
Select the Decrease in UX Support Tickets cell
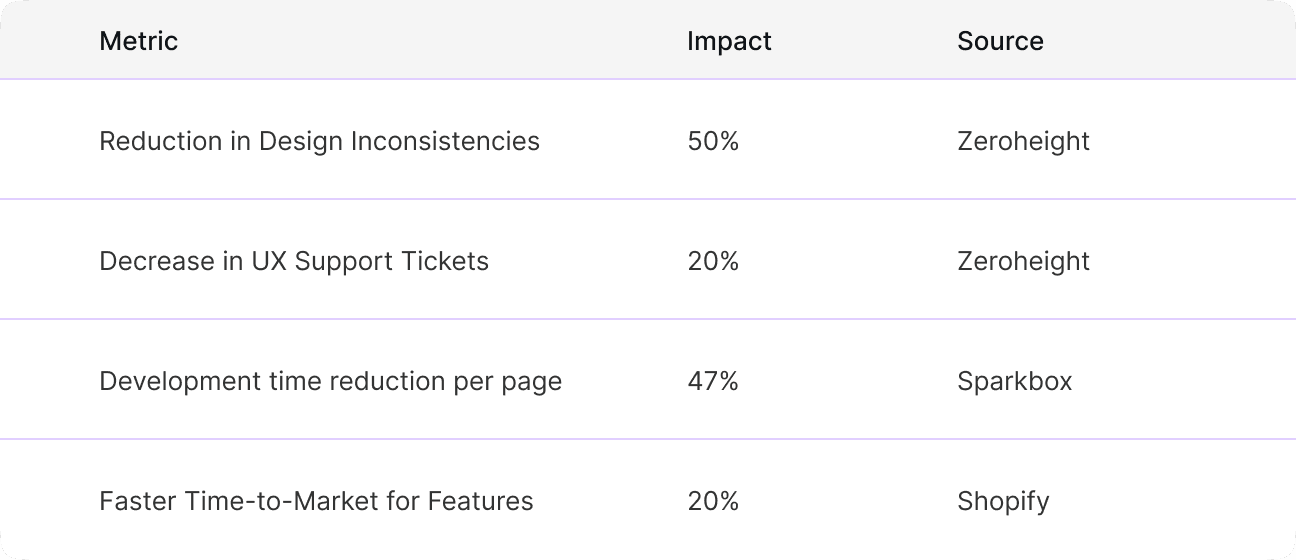point(294,261)
